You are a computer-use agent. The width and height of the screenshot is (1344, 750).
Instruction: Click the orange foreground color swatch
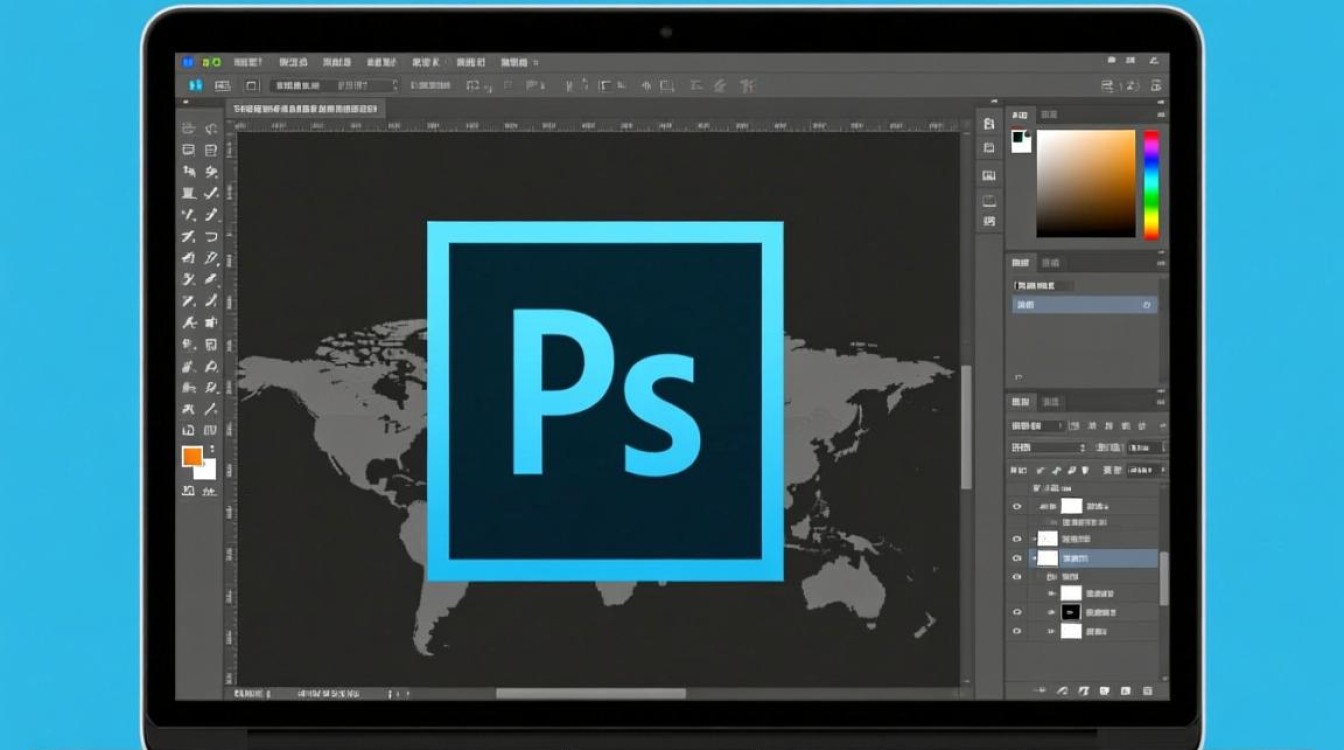tap(190, 456)
